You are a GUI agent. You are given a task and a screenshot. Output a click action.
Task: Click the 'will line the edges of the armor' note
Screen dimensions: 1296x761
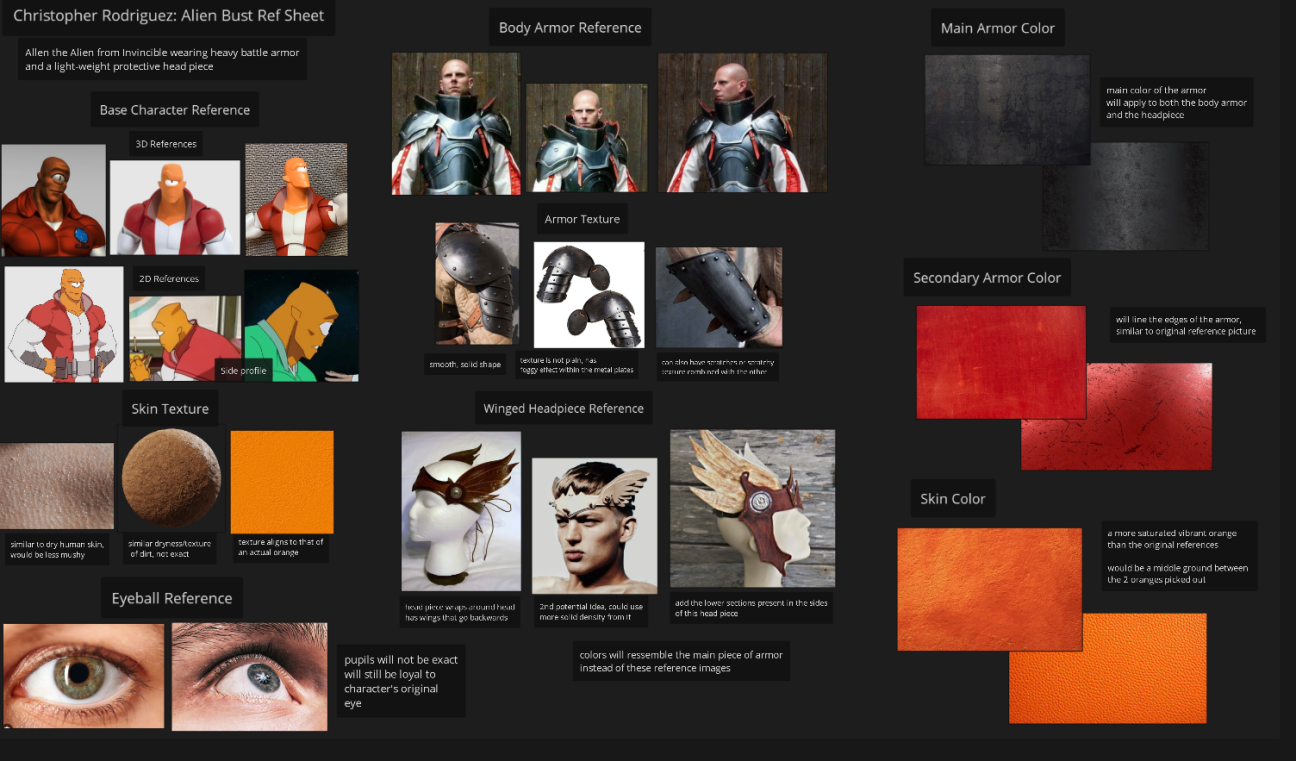(1187, 325)
